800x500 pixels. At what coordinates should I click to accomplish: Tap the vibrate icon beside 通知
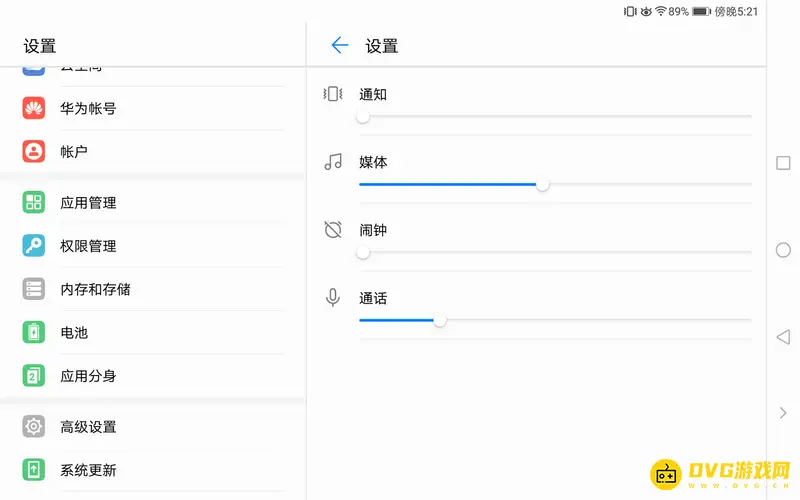tap(333, 94)
